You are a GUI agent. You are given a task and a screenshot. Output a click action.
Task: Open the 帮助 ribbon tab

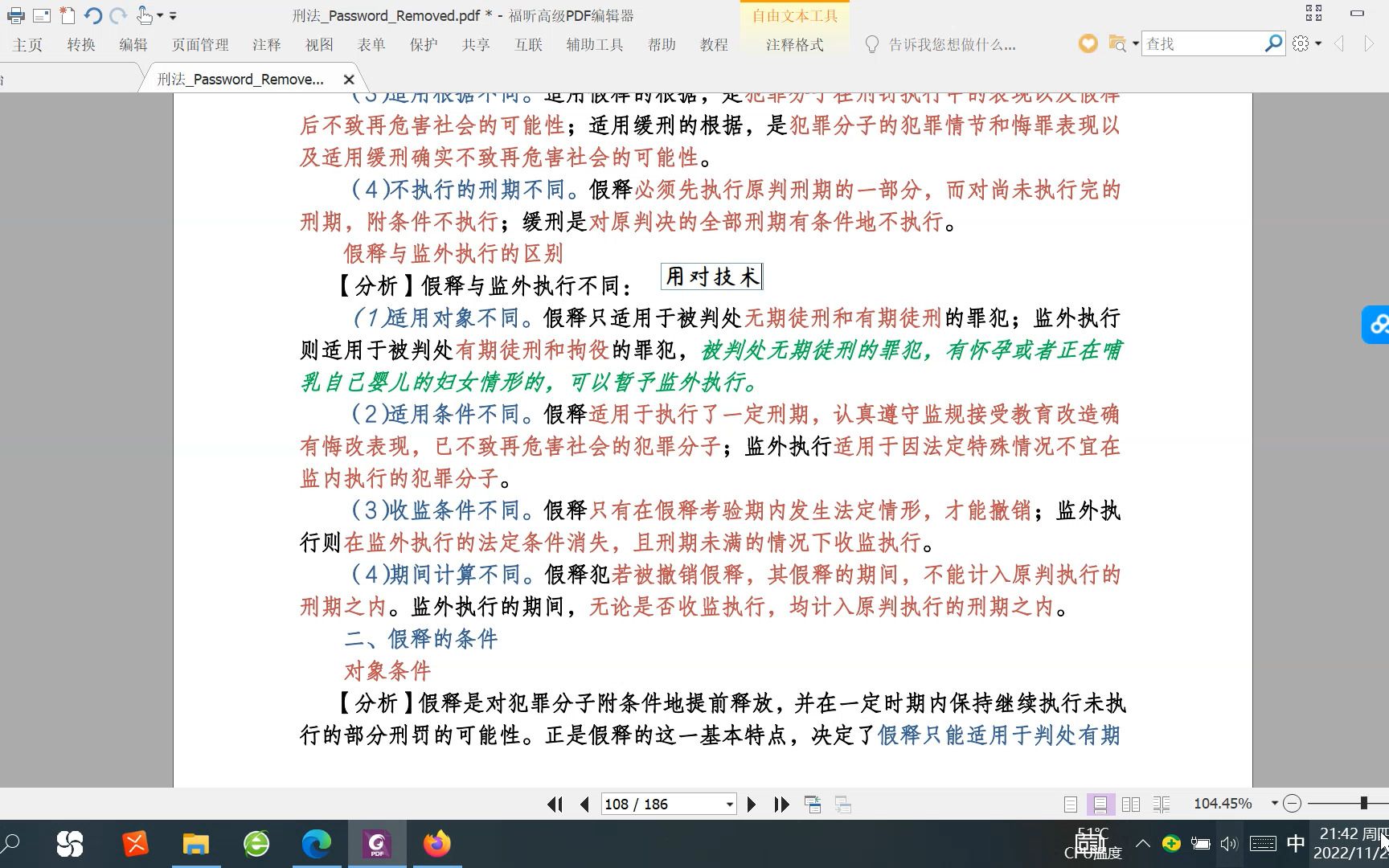pos(662,45)
